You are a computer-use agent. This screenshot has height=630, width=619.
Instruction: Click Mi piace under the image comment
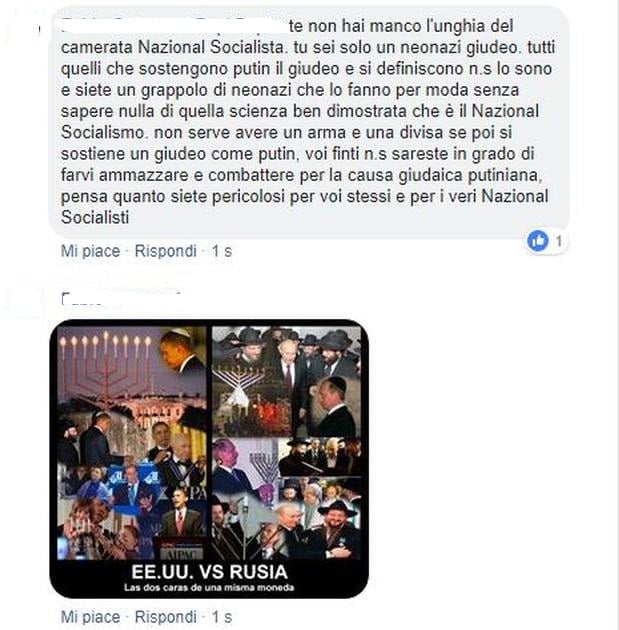pyautogui.click(x=90, y=617)
